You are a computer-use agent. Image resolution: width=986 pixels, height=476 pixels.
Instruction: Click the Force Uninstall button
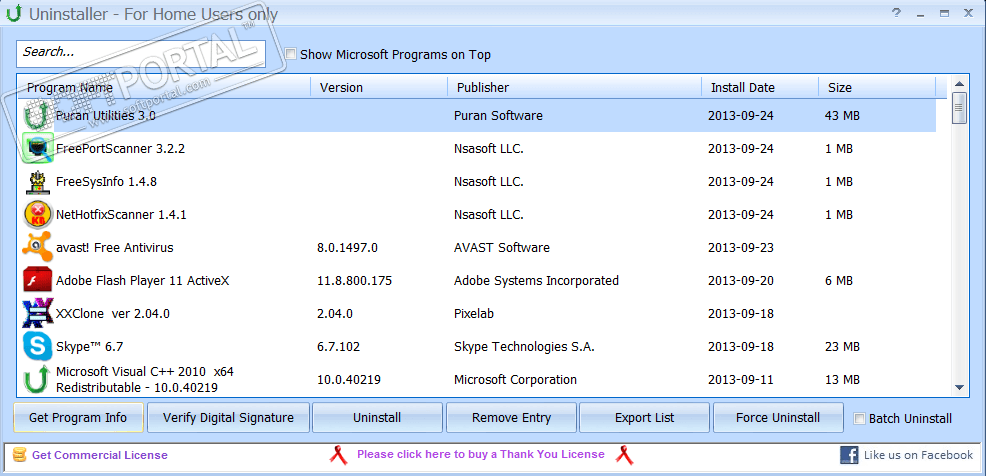(x=778, y=418)
